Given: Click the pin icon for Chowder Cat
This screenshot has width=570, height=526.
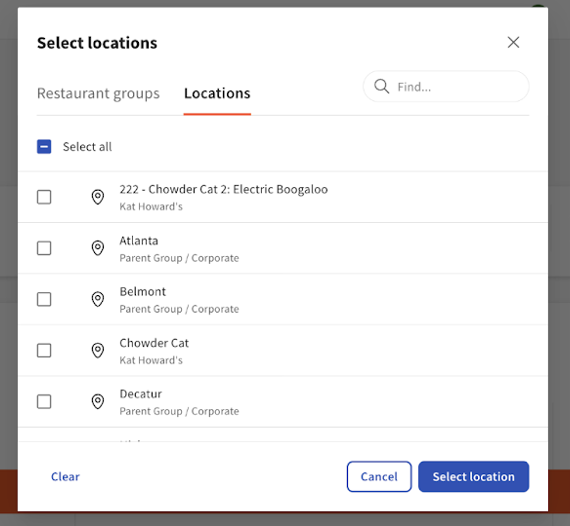Looking at the screenshot, I should [x=97, y=350].
